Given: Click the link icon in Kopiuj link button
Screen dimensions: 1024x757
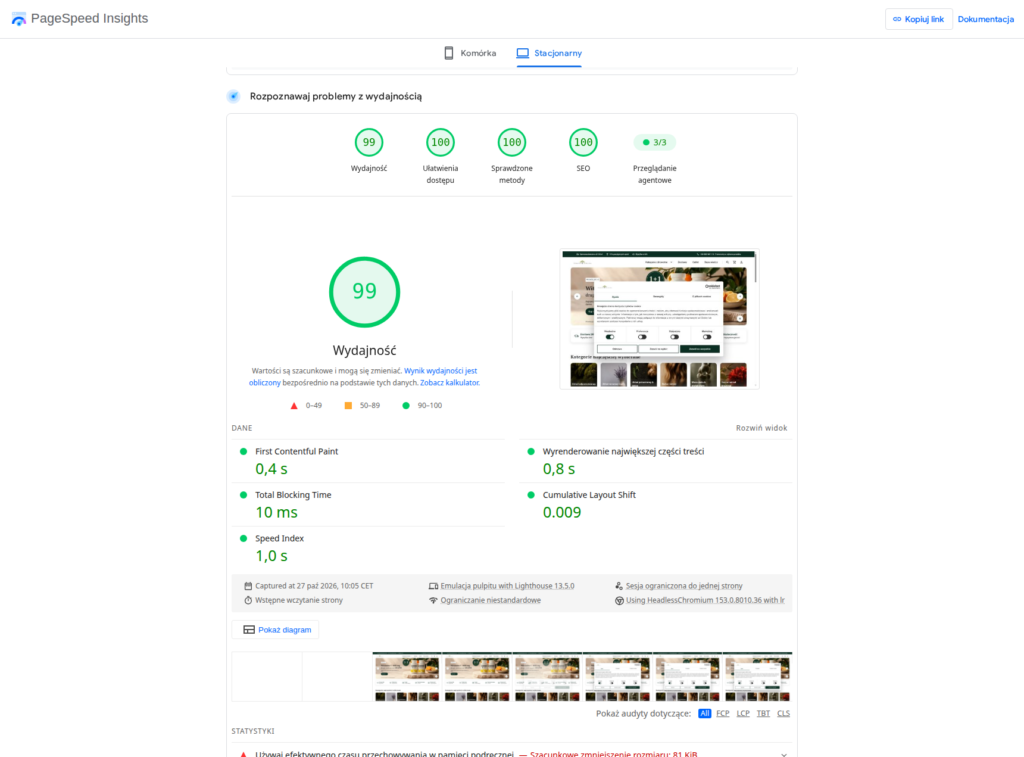Looking at the screenshot, I should tap(897, 19).
